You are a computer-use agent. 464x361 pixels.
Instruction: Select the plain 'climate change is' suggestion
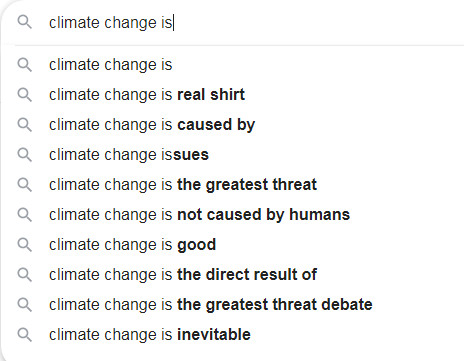233,65
